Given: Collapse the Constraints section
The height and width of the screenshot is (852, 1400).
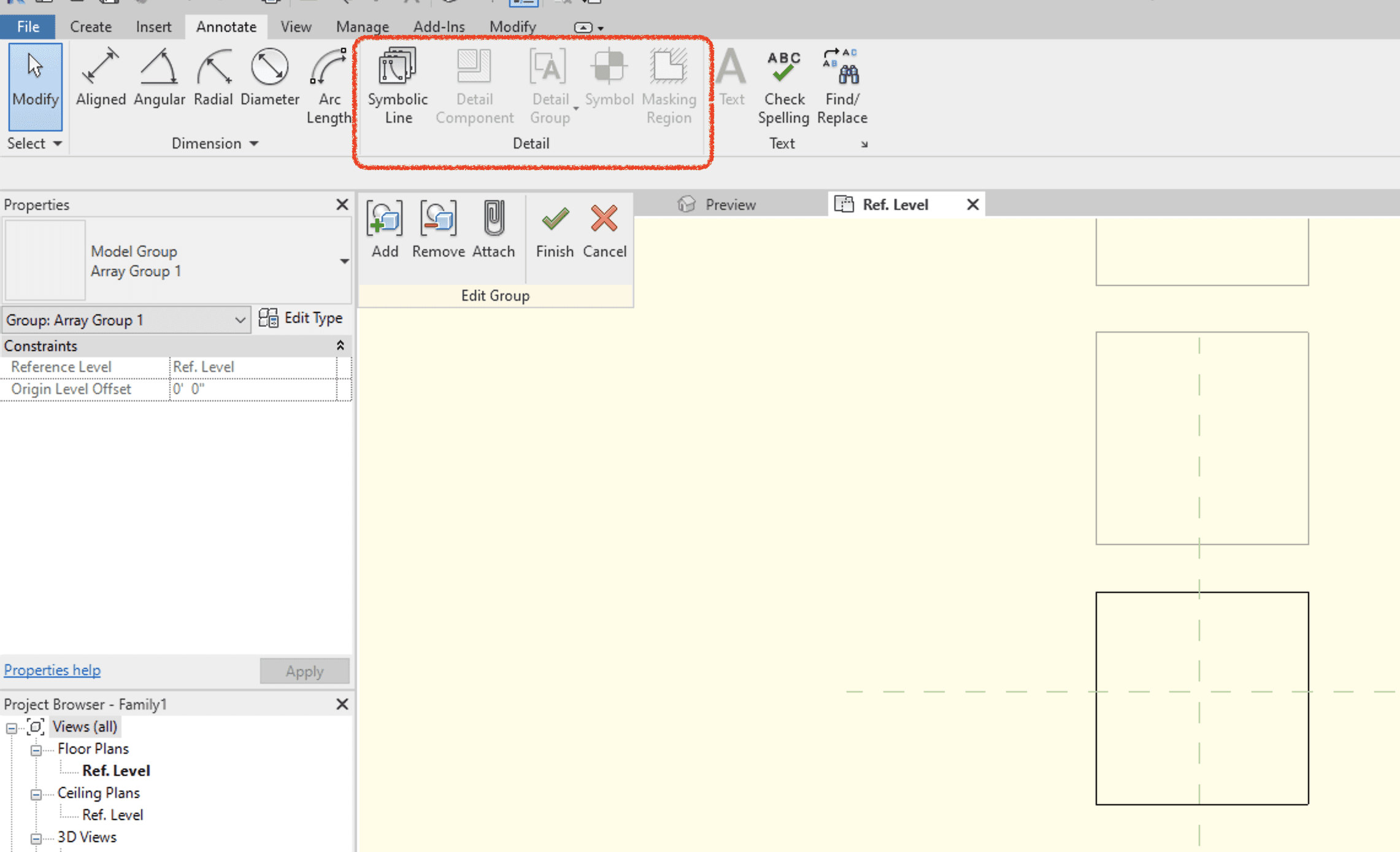Looking at the screenshot, I should pyautogui.click(x=340, y=346).
